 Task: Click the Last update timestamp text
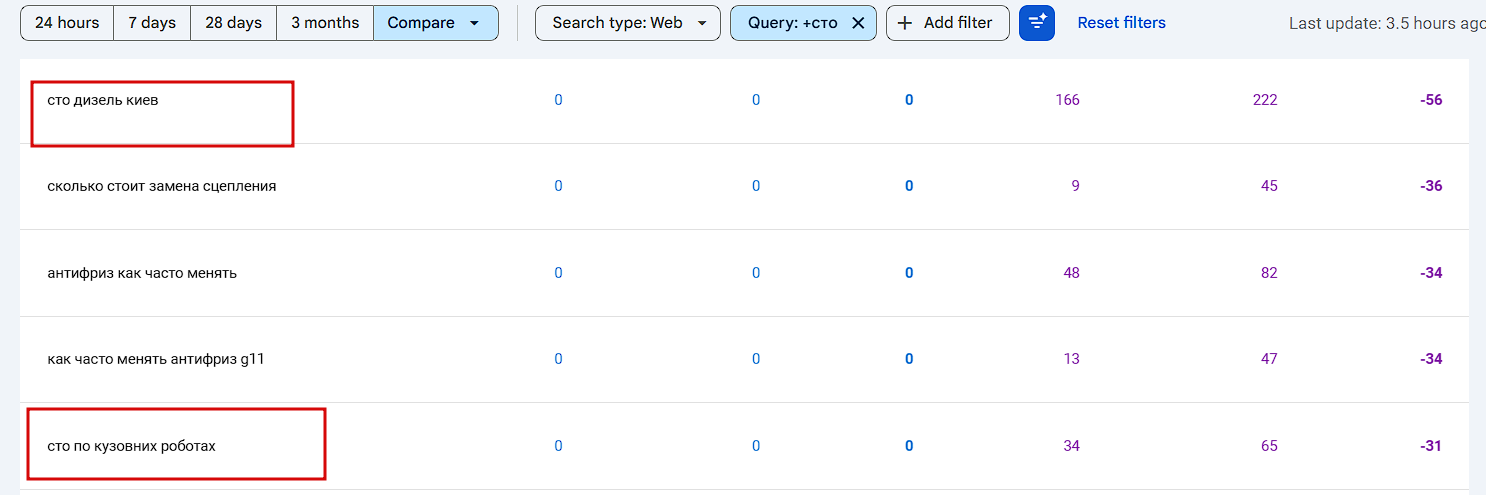pyautogui.click(x=1386, y=24)
